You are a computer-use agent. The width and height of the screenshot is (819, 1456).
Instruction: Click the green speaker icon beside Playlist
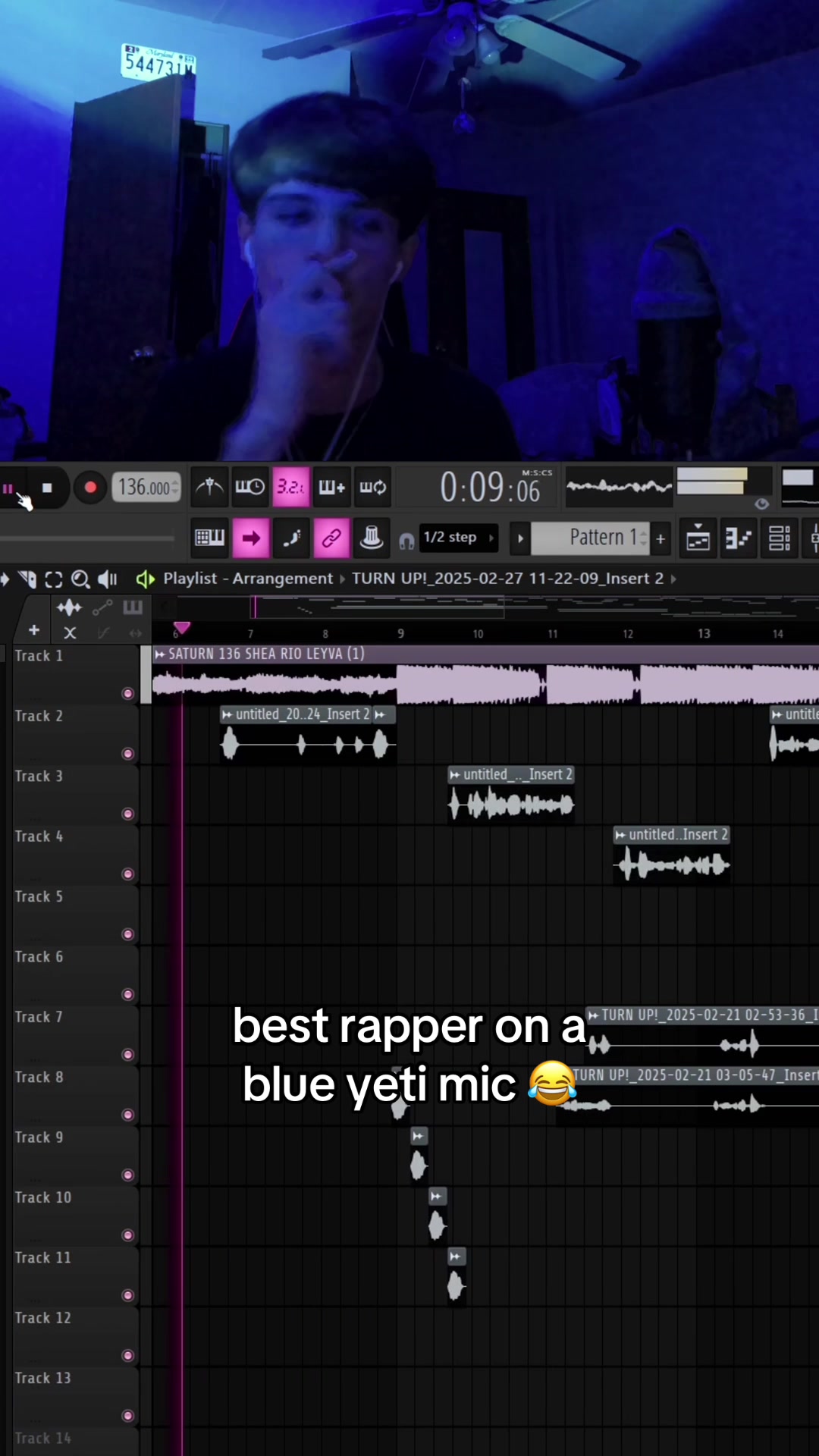(x=145, y=580)
